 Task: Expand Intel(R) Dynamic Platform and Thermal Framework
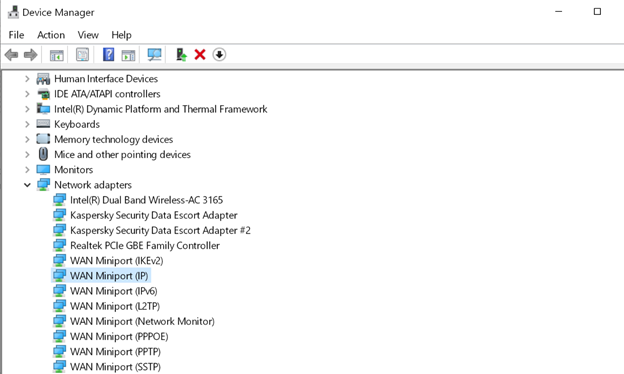tap(27, 109)
